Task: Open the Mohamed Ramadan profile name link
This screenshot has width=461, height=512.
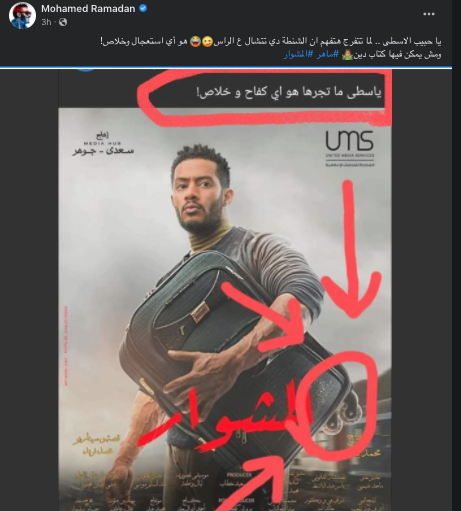Action: [88, 9]
